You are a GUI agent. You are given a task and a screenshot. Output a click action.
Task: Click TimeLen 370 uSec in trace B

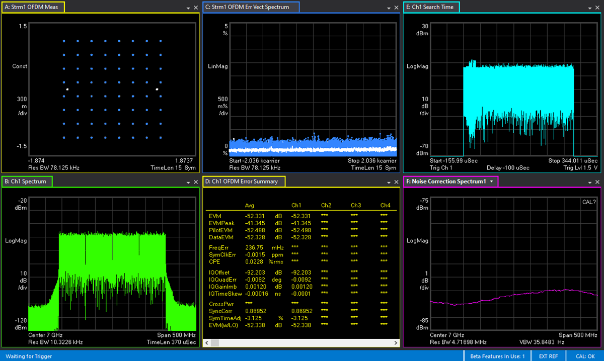coord(171,342)
